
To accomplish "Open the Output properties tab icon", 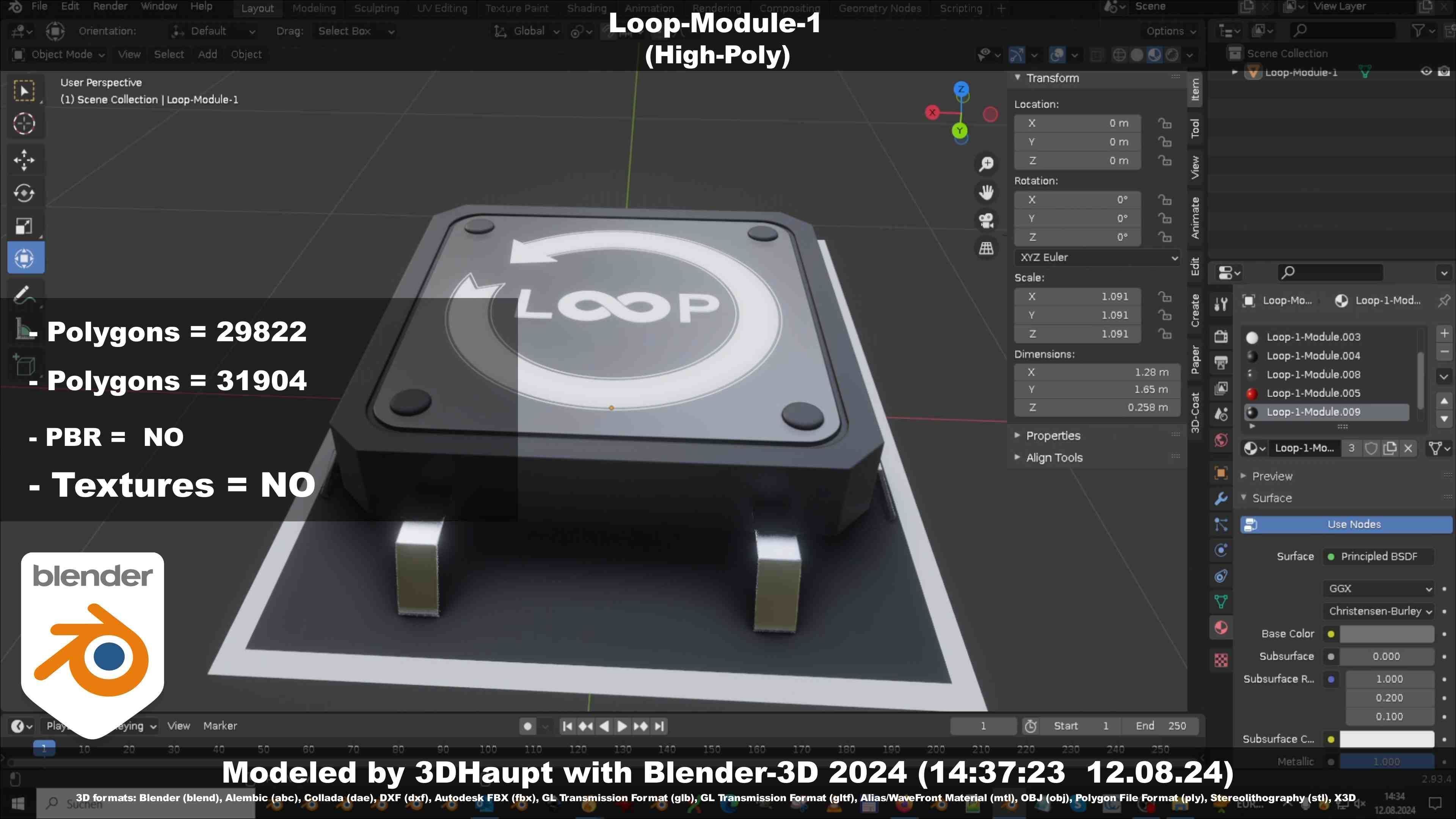I will 1221,362.
